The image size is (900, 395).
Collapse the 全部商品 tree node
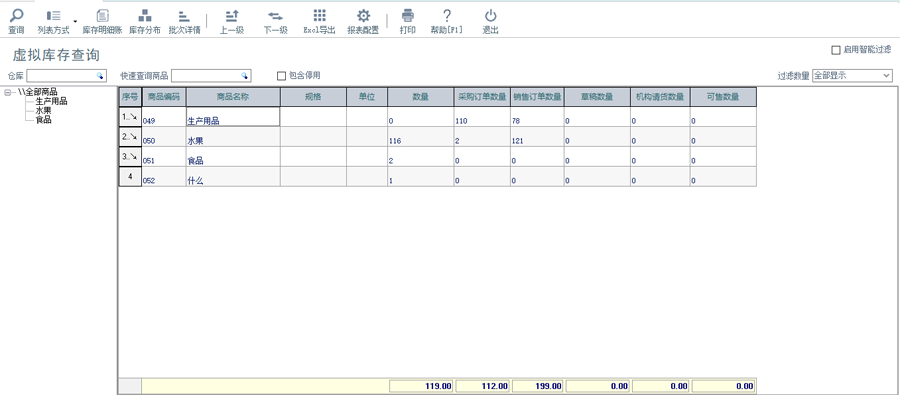click(7, 92)
